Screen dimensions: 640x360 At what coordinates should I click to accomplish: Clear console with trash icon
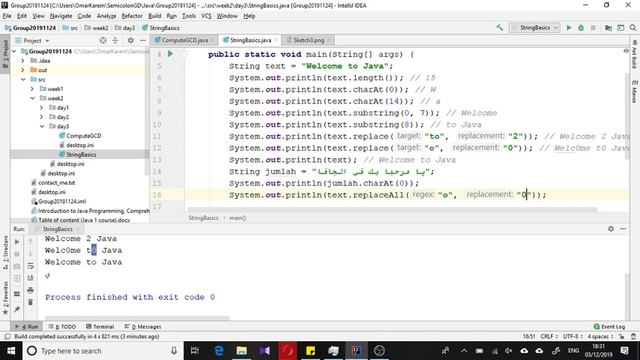(30, 302)
